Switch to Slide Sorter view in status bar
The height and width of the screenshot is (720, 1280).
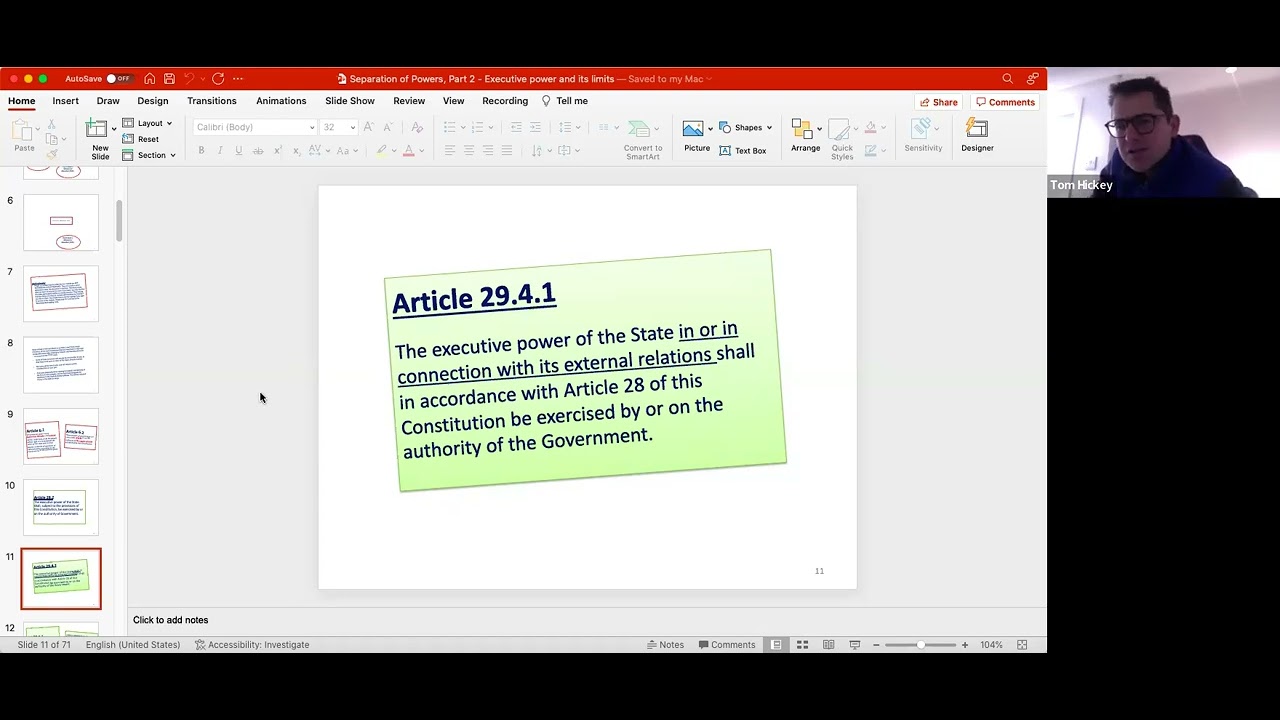pos(802,645)
